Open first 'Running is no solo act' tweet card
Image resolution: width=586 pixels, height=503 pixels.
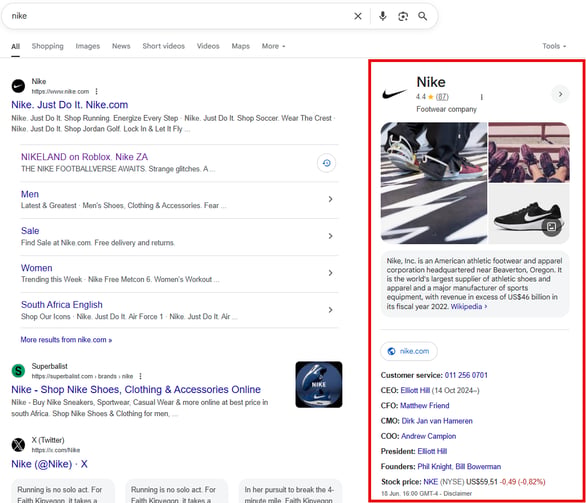(63, 491)
